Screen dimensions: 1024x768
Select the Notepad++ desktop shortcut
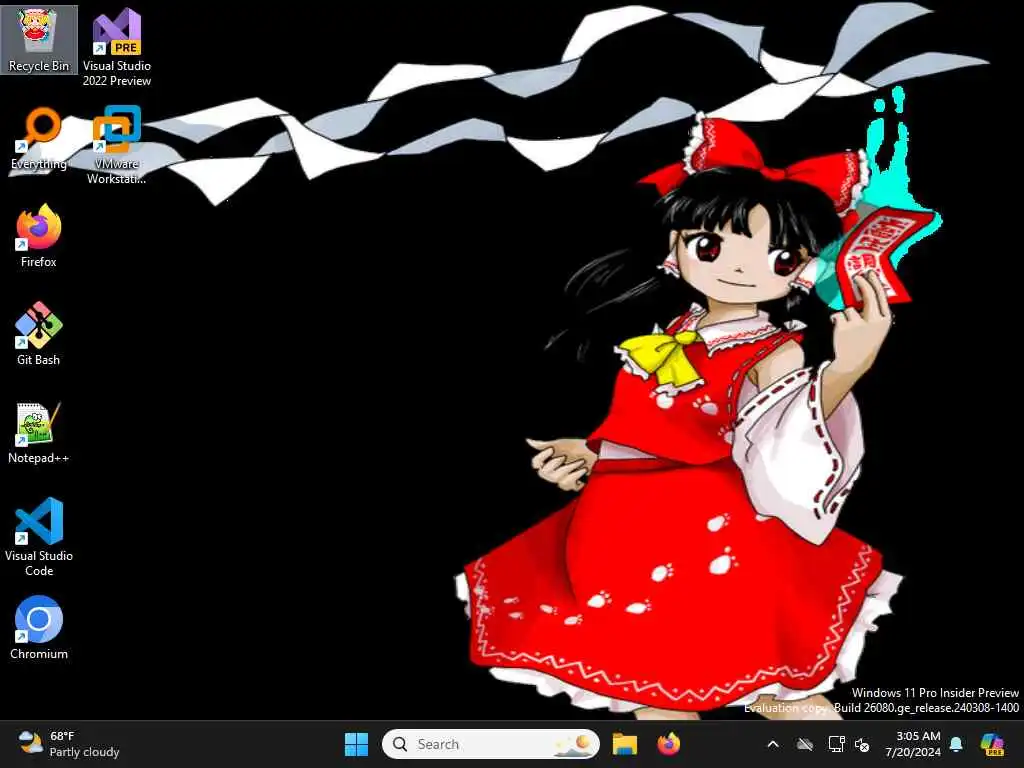pos(39,432)
